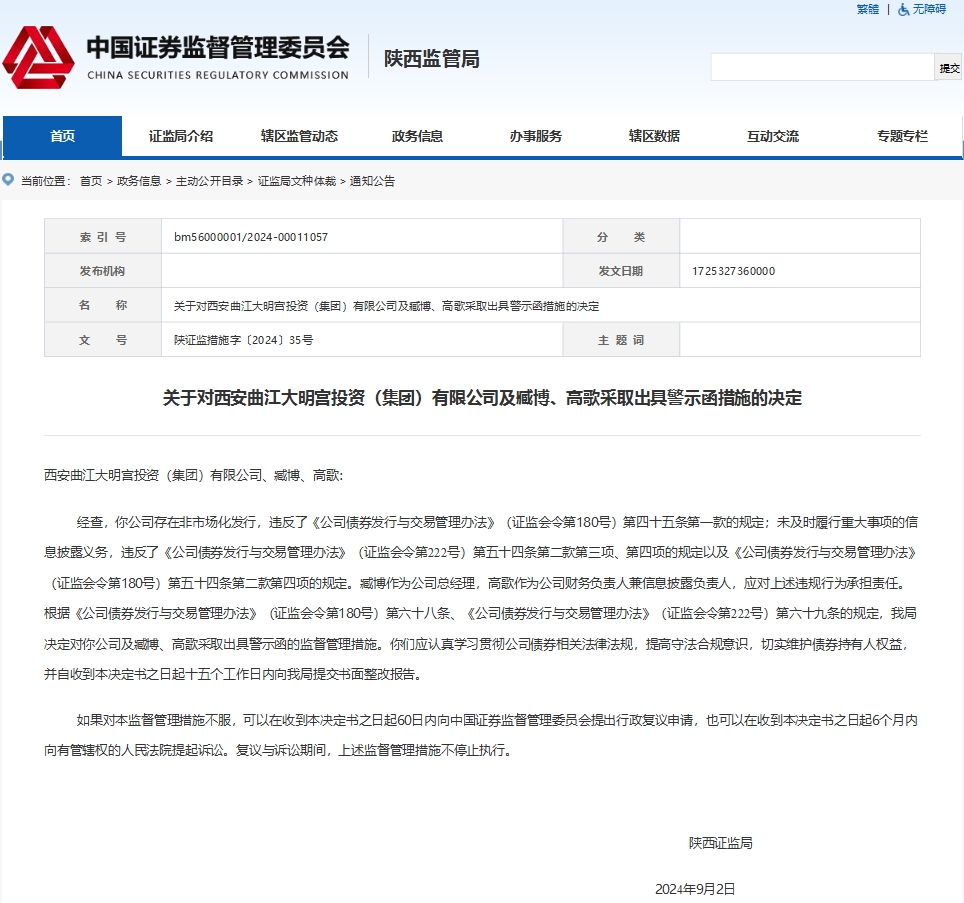
Task: Click the 主题词 table label
Action: (621, 340)
